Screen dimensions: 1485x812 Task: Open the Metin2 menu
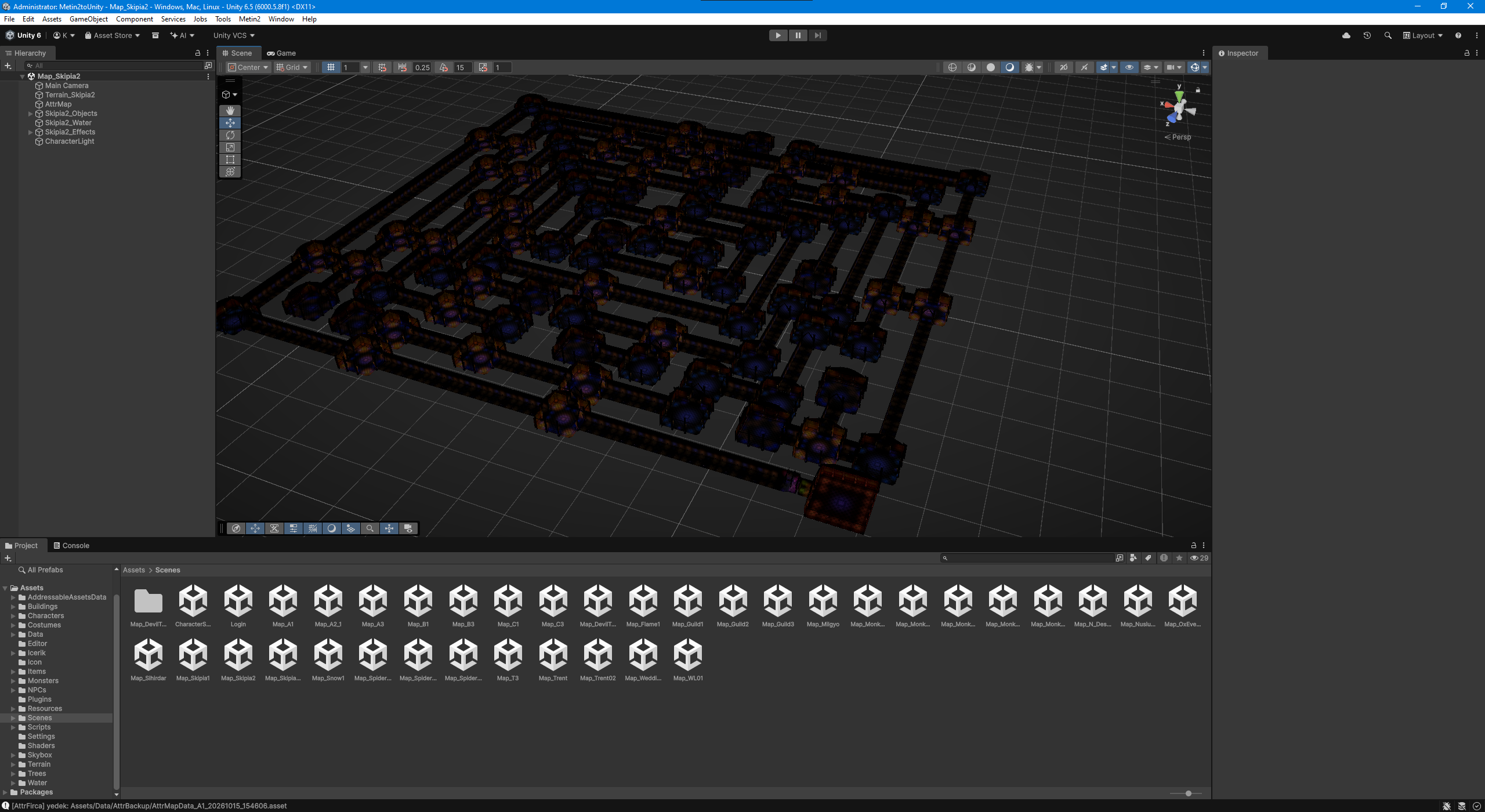tap(249, 19)
